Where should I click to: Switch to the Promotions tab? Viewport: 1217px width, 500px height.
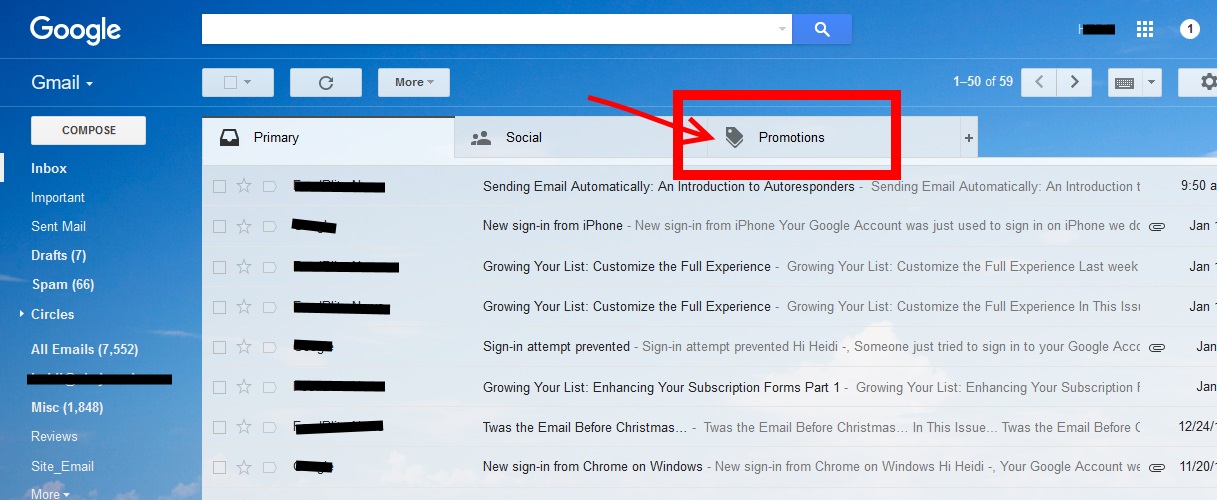pyautogui.click(x=833, y=138)
